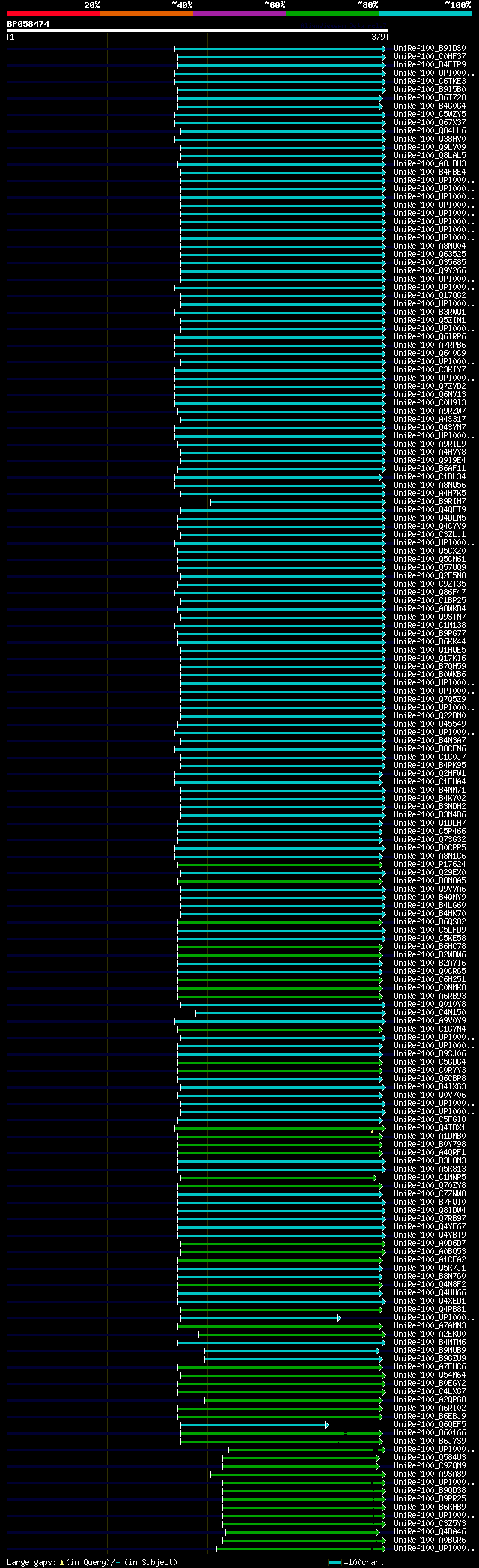
Task: Select the UniRef100_Q0V706 label
Action: [x=430, y=1095]
